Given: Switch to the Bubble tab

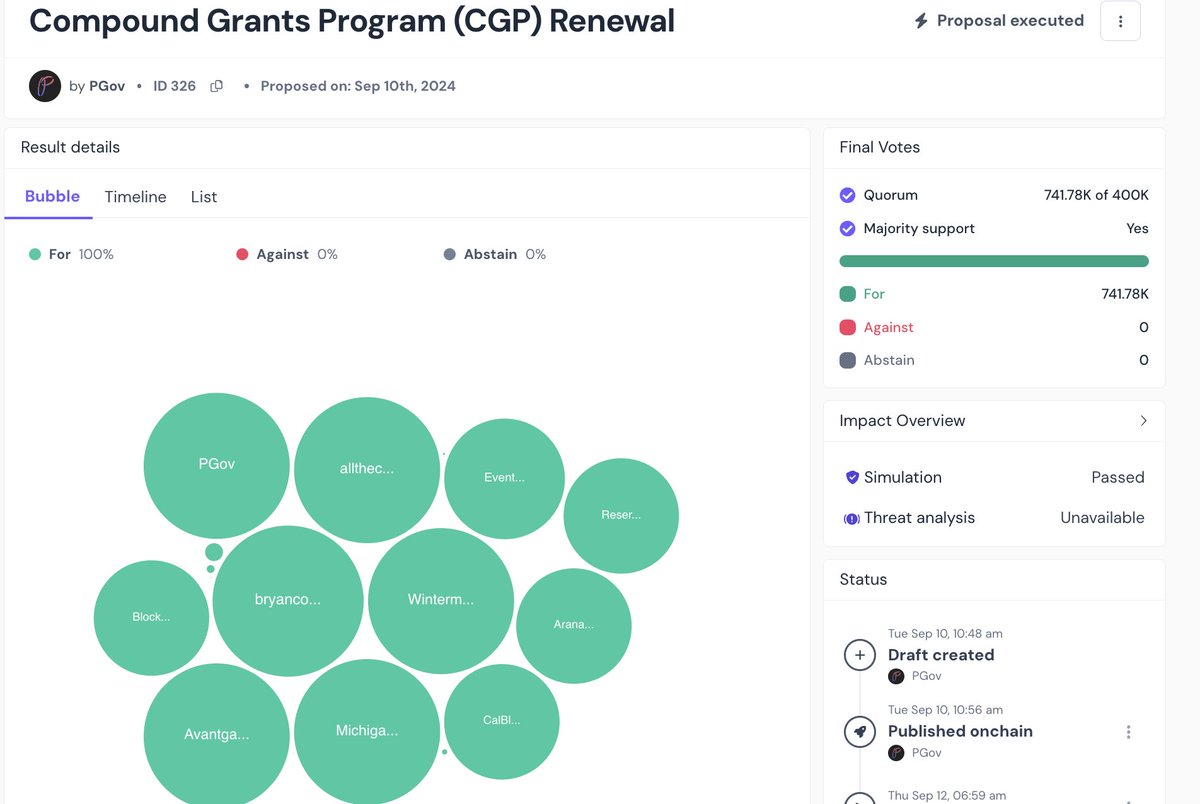Looking at the screenshot, I should [x=52, y=196].
